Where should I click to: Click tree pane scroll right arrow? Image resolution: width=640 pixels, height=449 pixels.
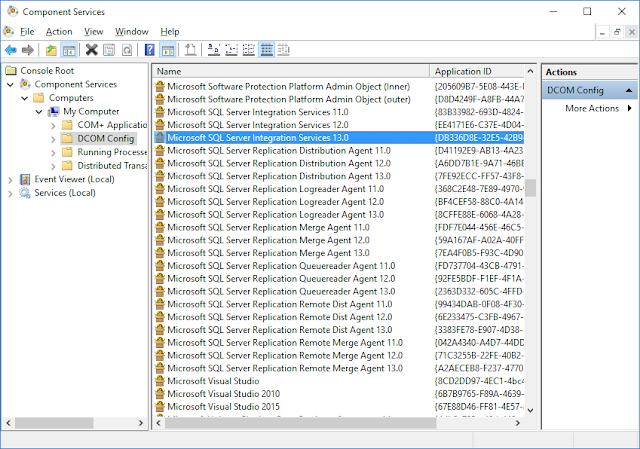pos(141,423)
